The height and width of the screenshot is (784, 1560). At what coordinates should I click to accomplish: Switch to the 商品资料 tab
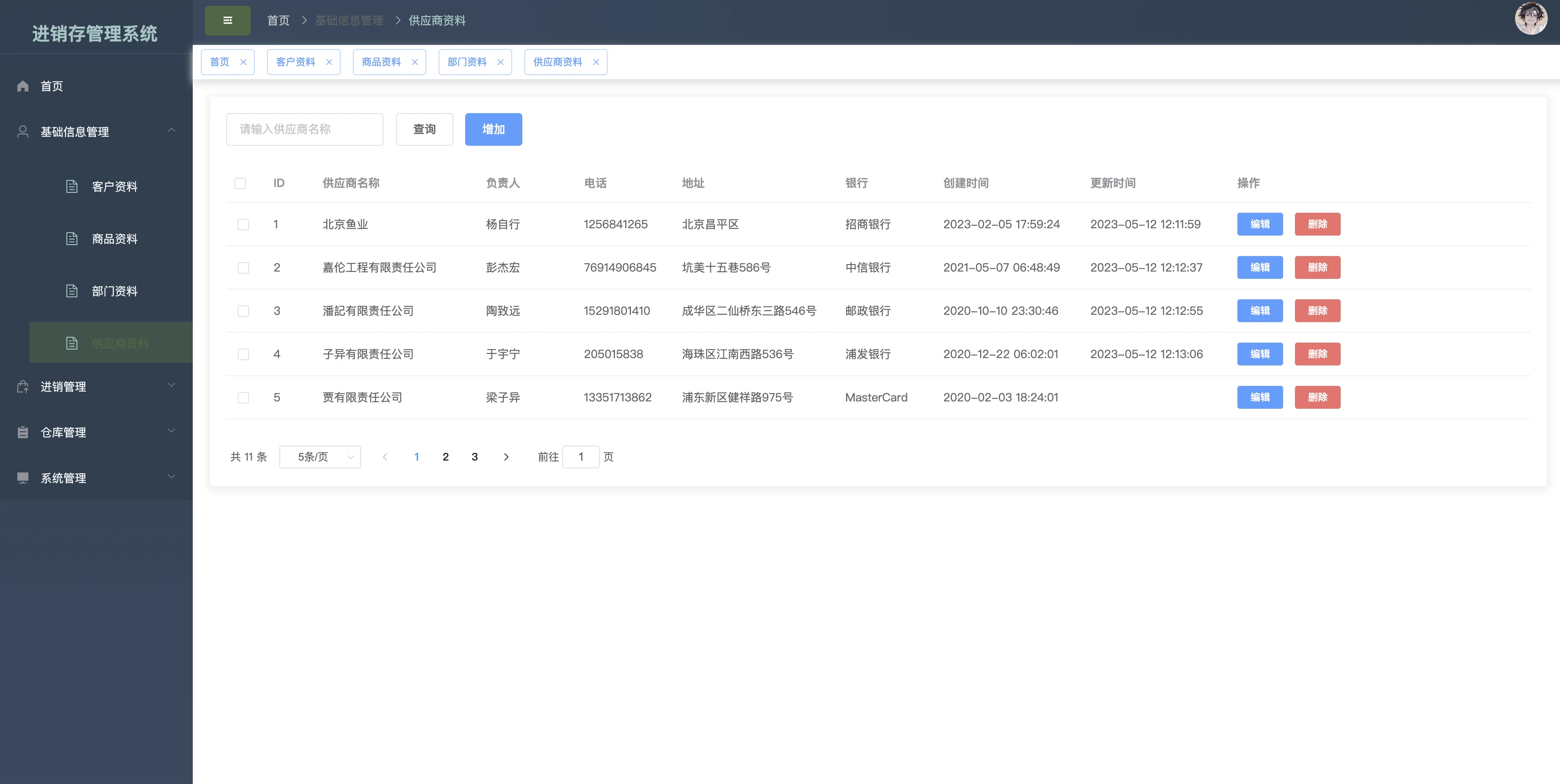(x=381, y=62)
